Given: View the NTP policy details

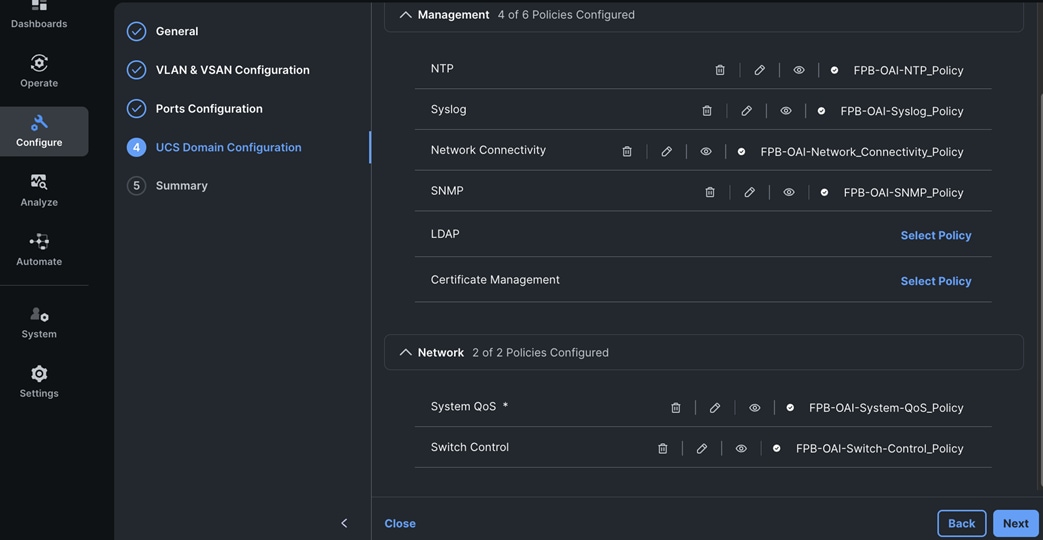Looking at the screenshot, I should (799, 70).
